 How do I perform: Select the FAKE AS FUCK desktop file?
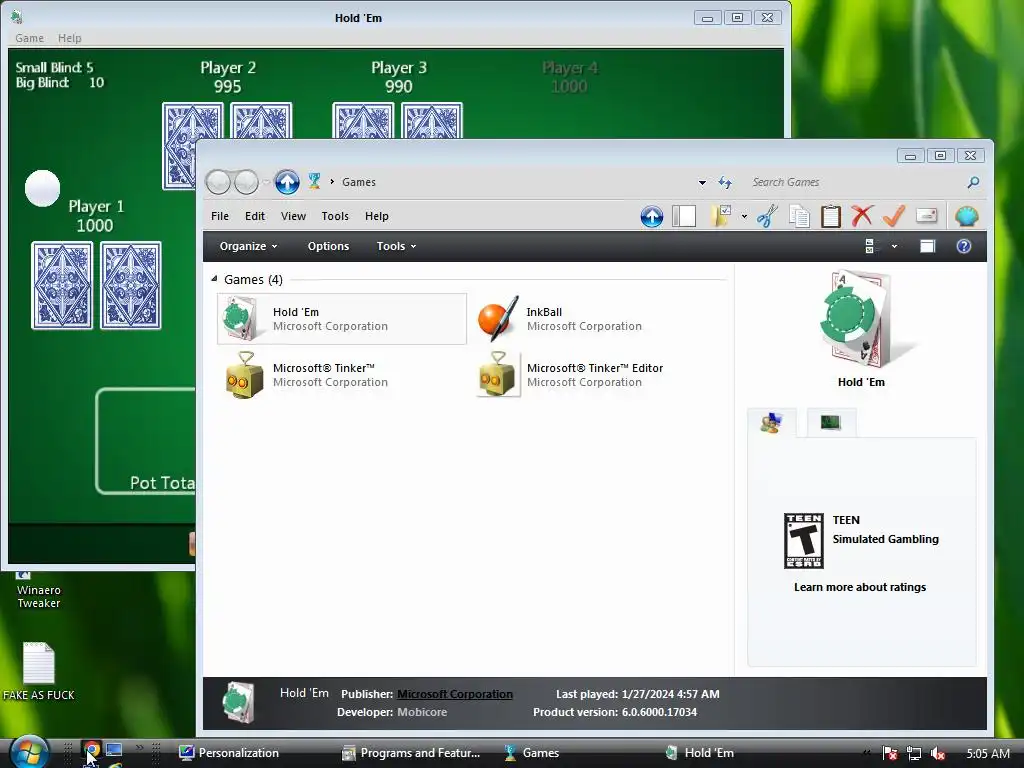[39, 671]
